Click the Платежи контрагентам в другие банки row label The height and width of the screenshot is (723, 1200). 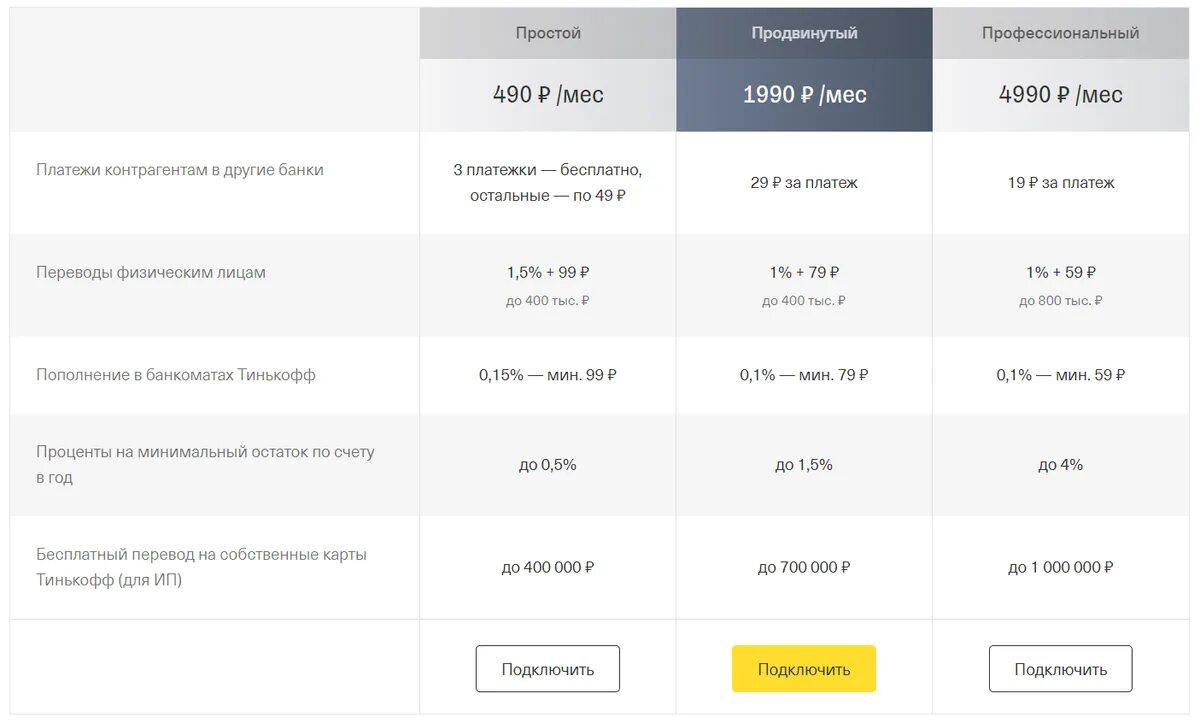180,170
